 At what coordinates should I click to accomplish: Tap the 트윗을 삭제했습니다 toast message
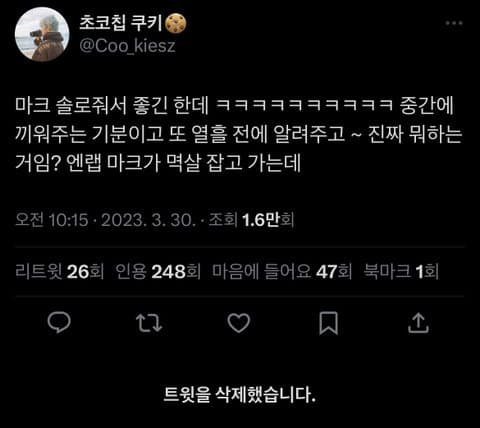pos(240,395)
